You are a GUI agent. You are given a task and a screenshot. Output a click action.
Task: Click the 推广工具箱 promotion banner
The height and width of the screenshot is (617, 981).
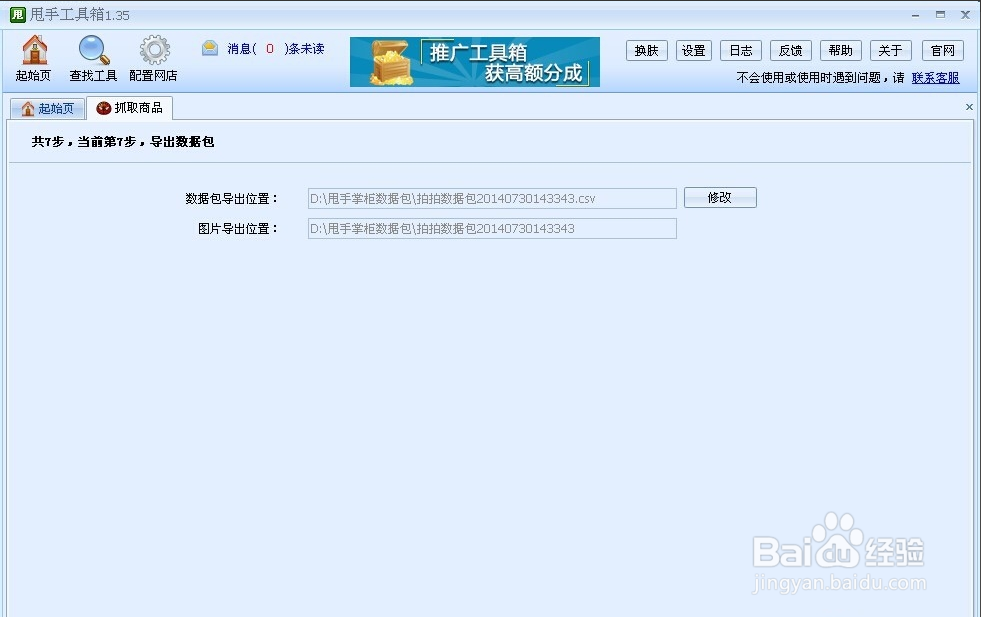(x=475, y=62)
